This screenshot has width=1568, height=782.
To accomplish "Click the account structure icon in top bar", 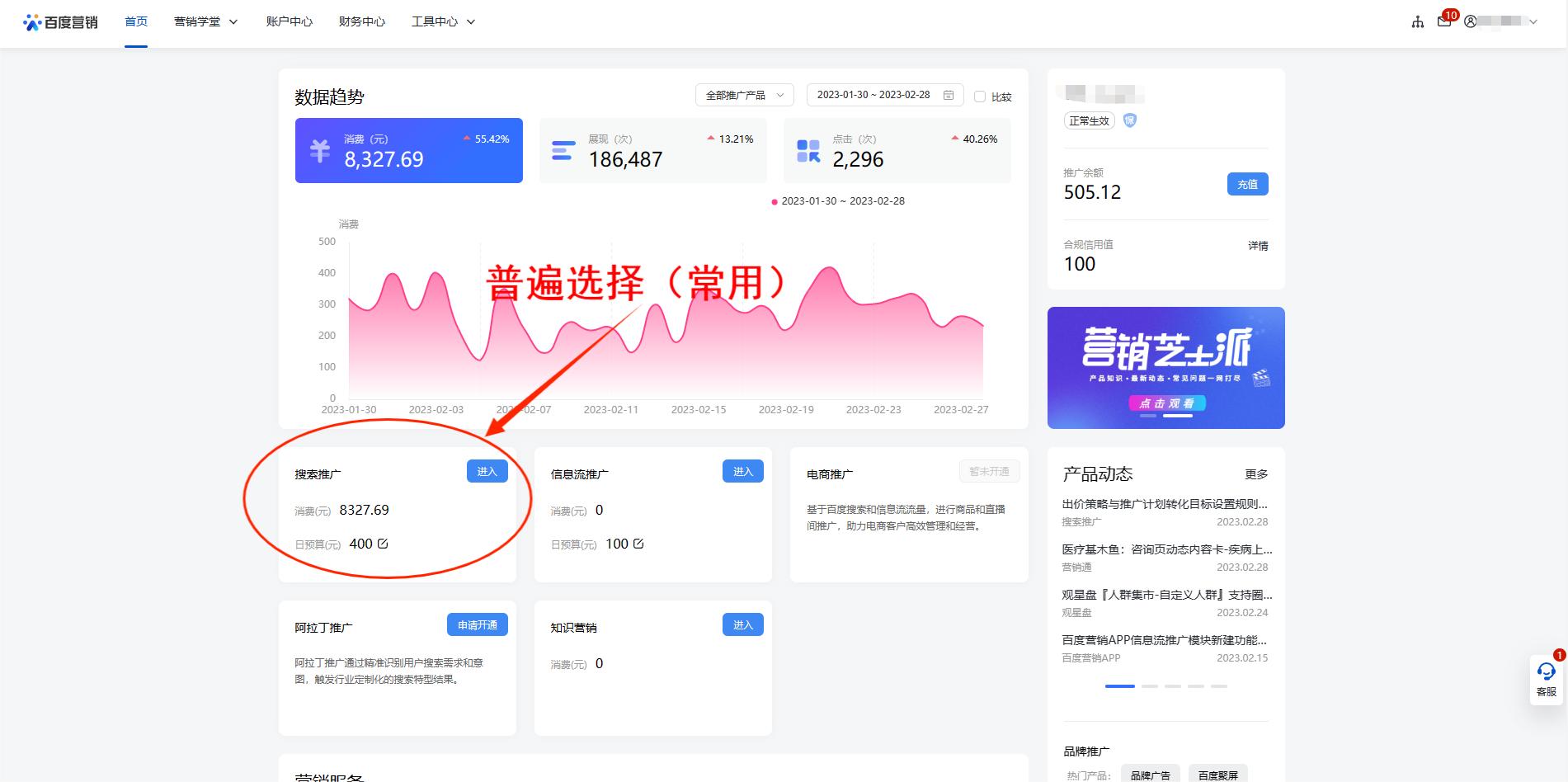I will tap(1416, 21).
